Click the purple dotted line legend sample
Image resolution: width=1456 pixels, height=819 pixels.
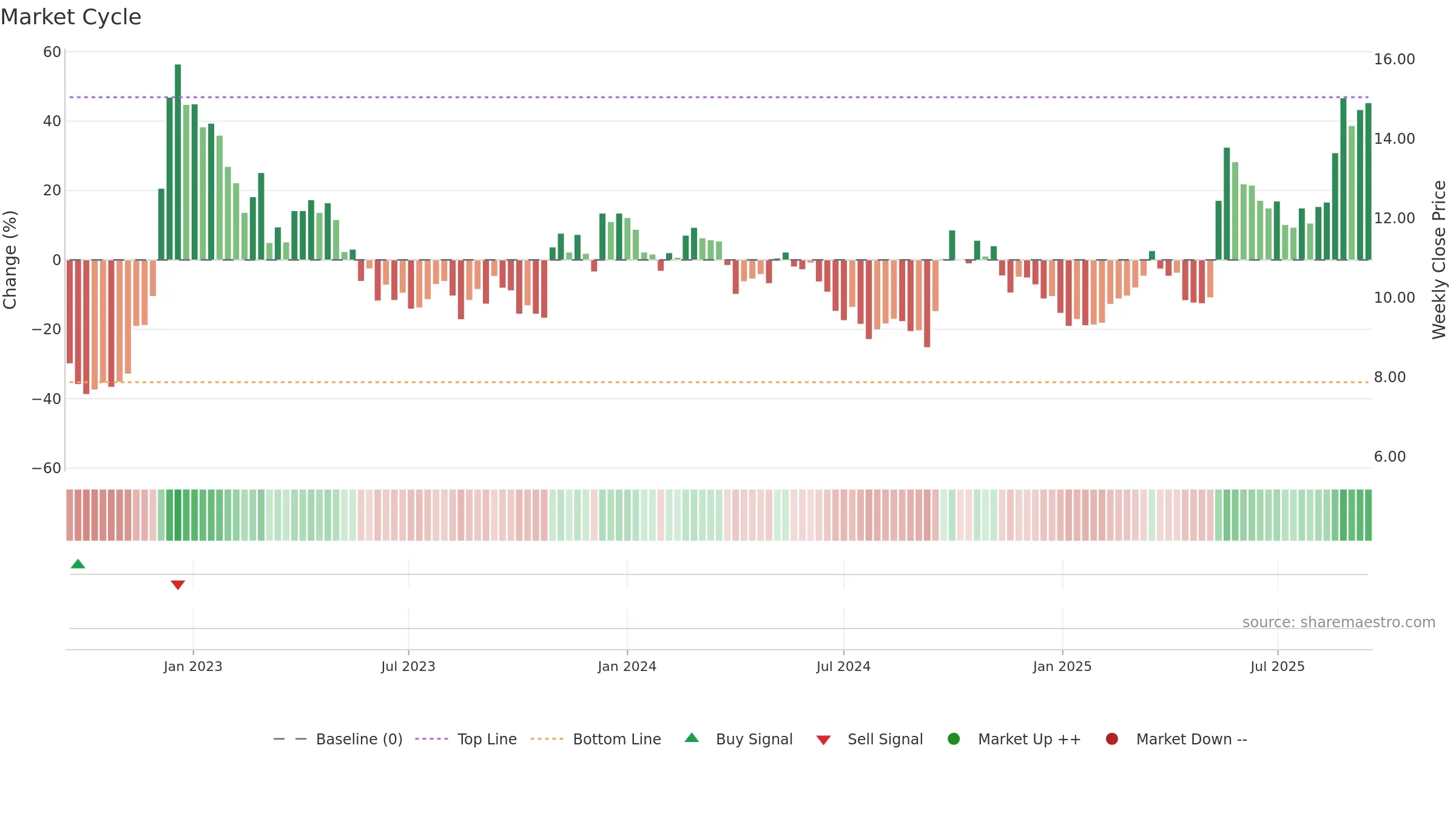coord(431,739)
